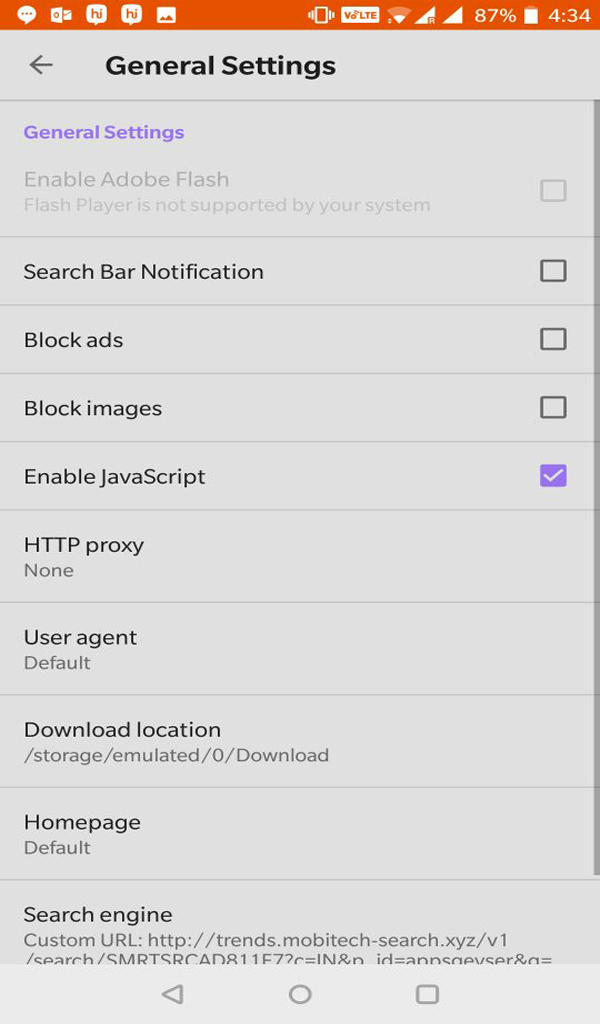Open the Search engine custom URL setting
The width and height of the screenshot is (600, 1024).
[296, 922]
